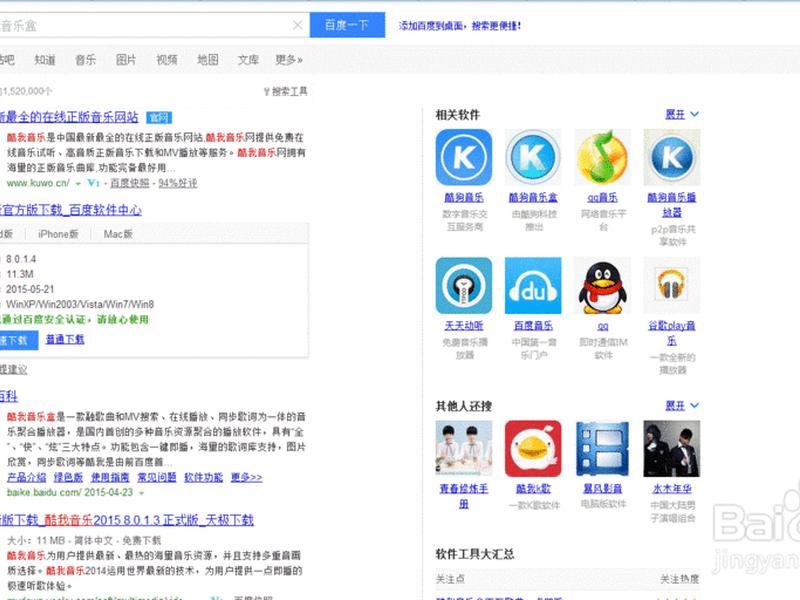Select the iPhone版 tab
Screen dimensions: 800x600
pyautogui.click(x=58, y=234)
